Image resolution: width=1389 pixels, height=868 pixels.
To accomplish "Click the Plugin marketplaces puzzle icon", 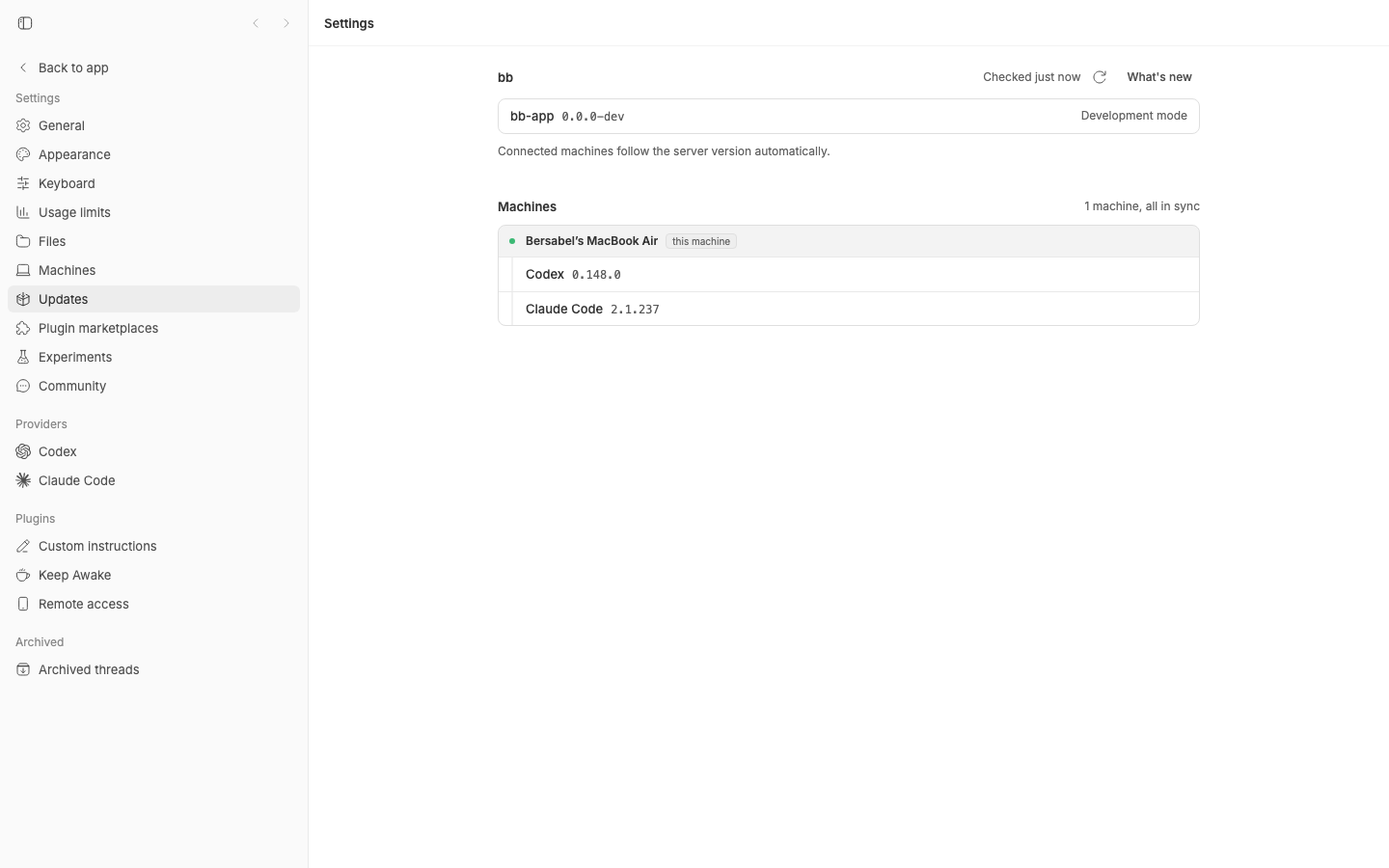I will click(x=23, y=328).
